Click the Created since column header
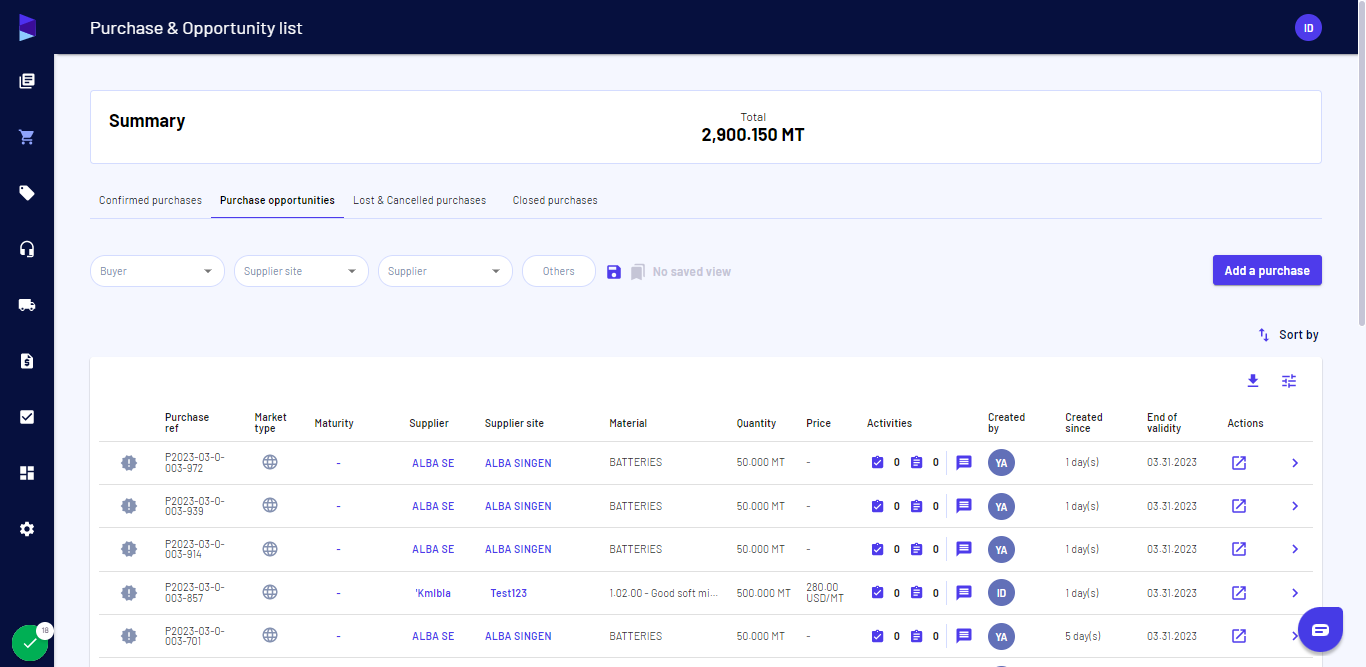1366x667 pixels. pos(1084,423)
